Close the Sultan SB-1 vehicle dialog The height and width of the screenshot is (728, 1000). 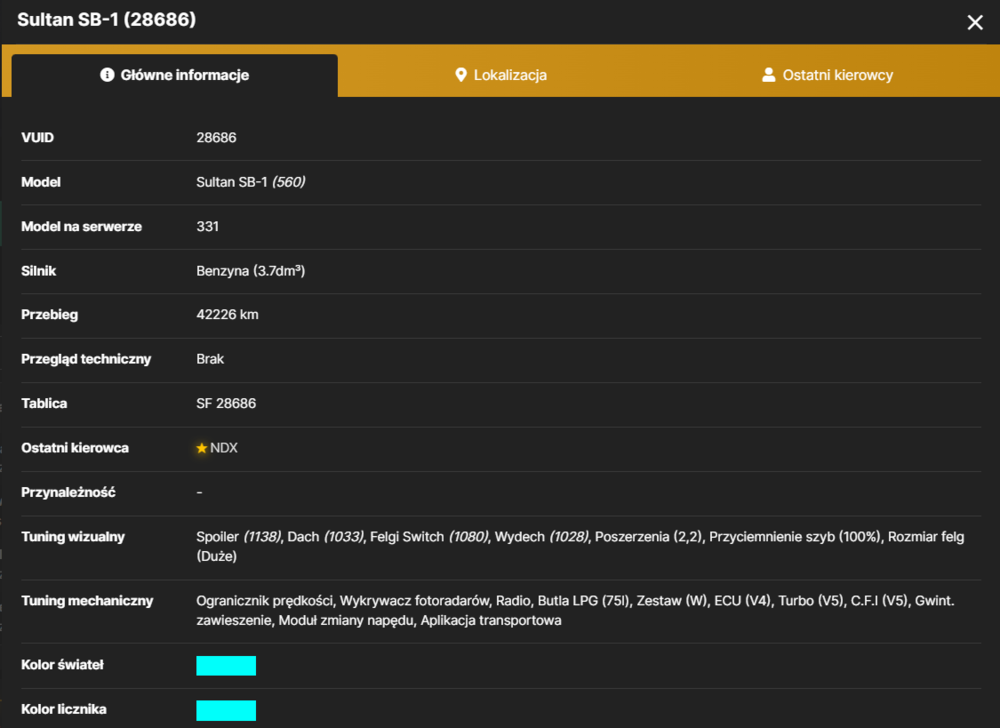pos(974,22)
